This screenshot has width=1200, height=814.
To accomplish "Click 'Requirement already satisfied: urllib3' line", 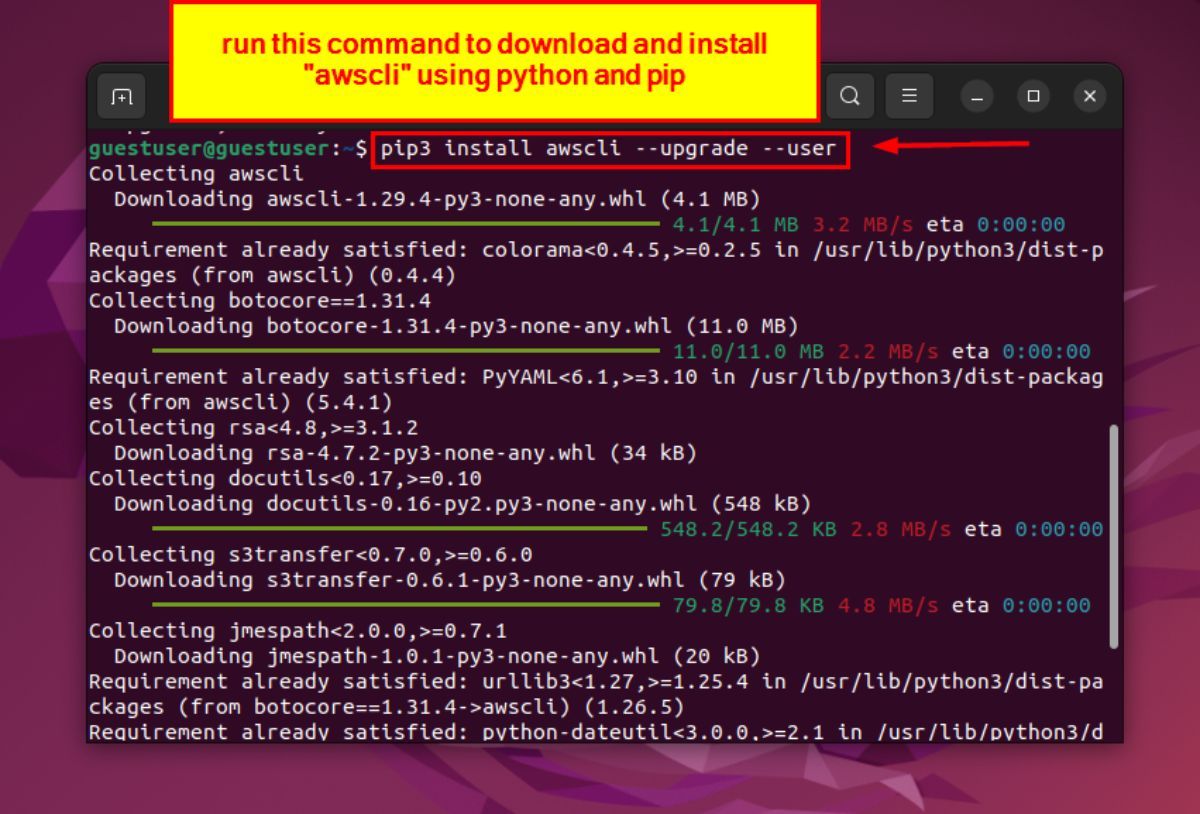I will point(596,694).
